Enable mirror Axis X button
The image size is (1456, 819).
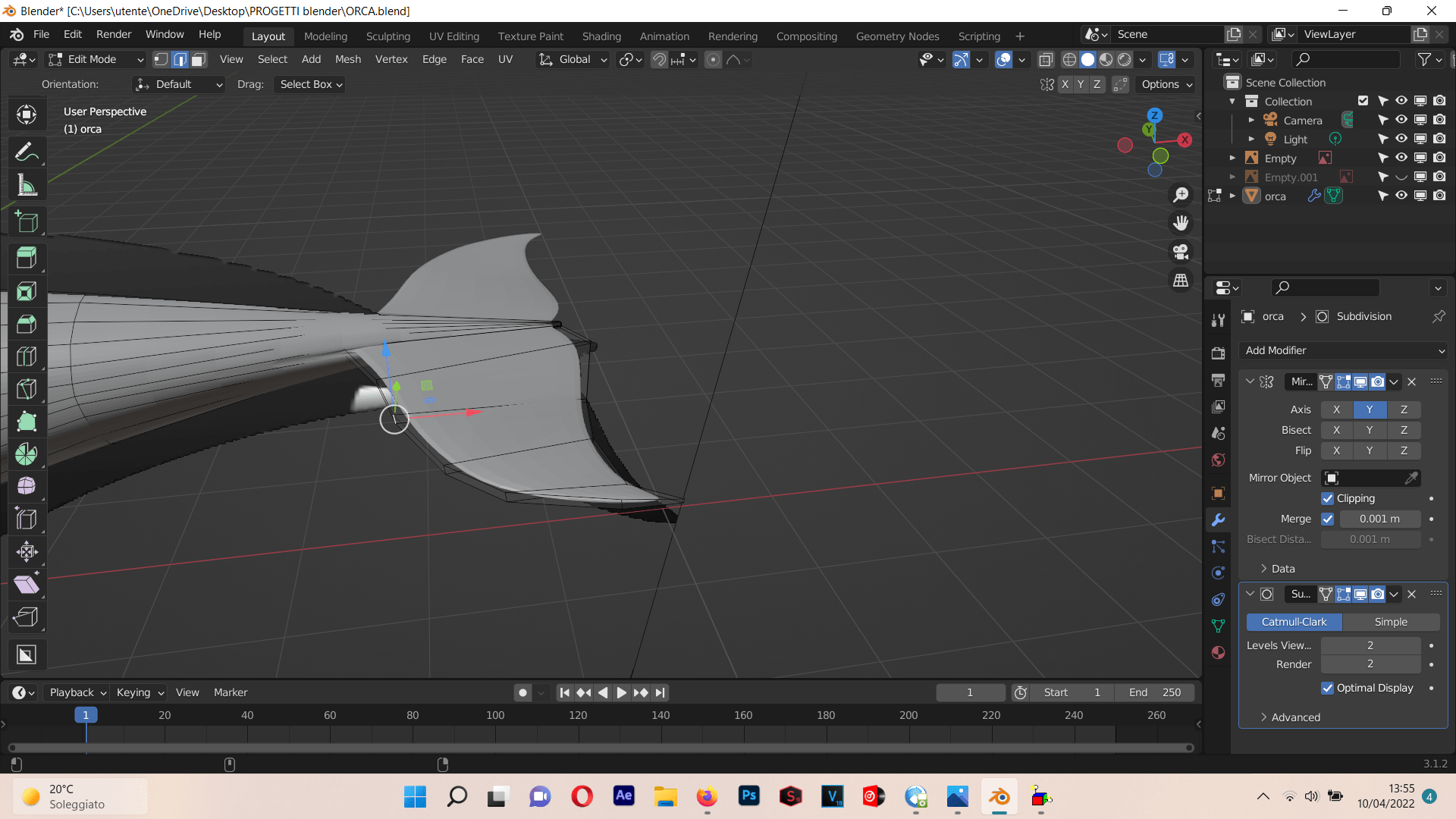1336,409
